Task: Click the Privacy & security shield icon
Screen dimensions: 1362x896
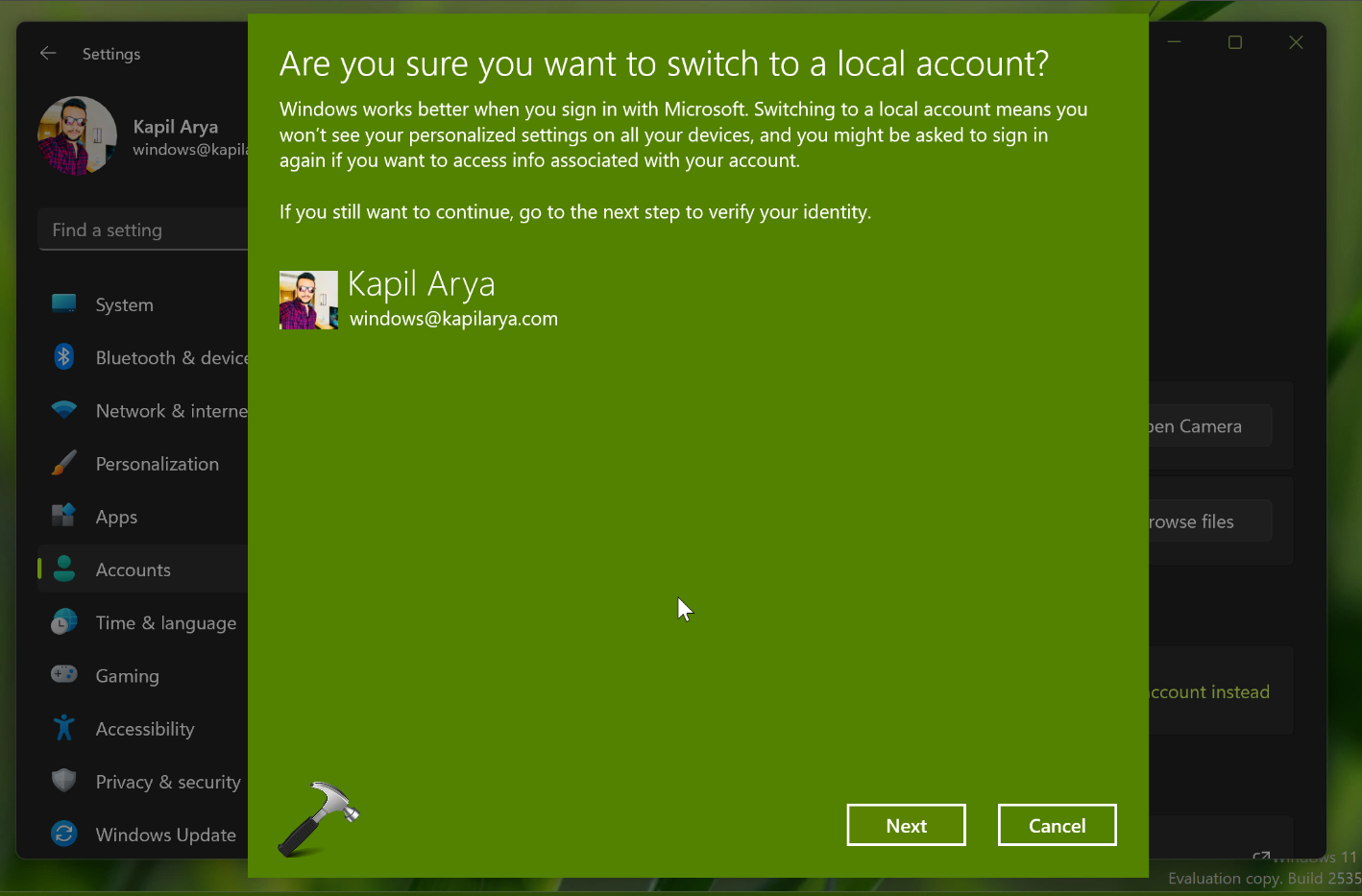Action: point(64,781)
